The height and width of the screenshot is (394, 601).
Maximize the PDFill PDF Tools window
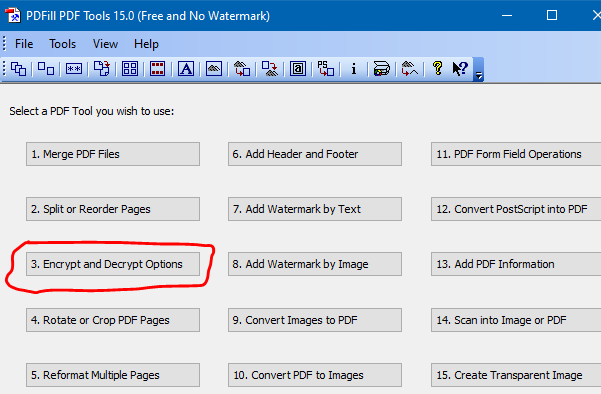click(x=552, y=15)
